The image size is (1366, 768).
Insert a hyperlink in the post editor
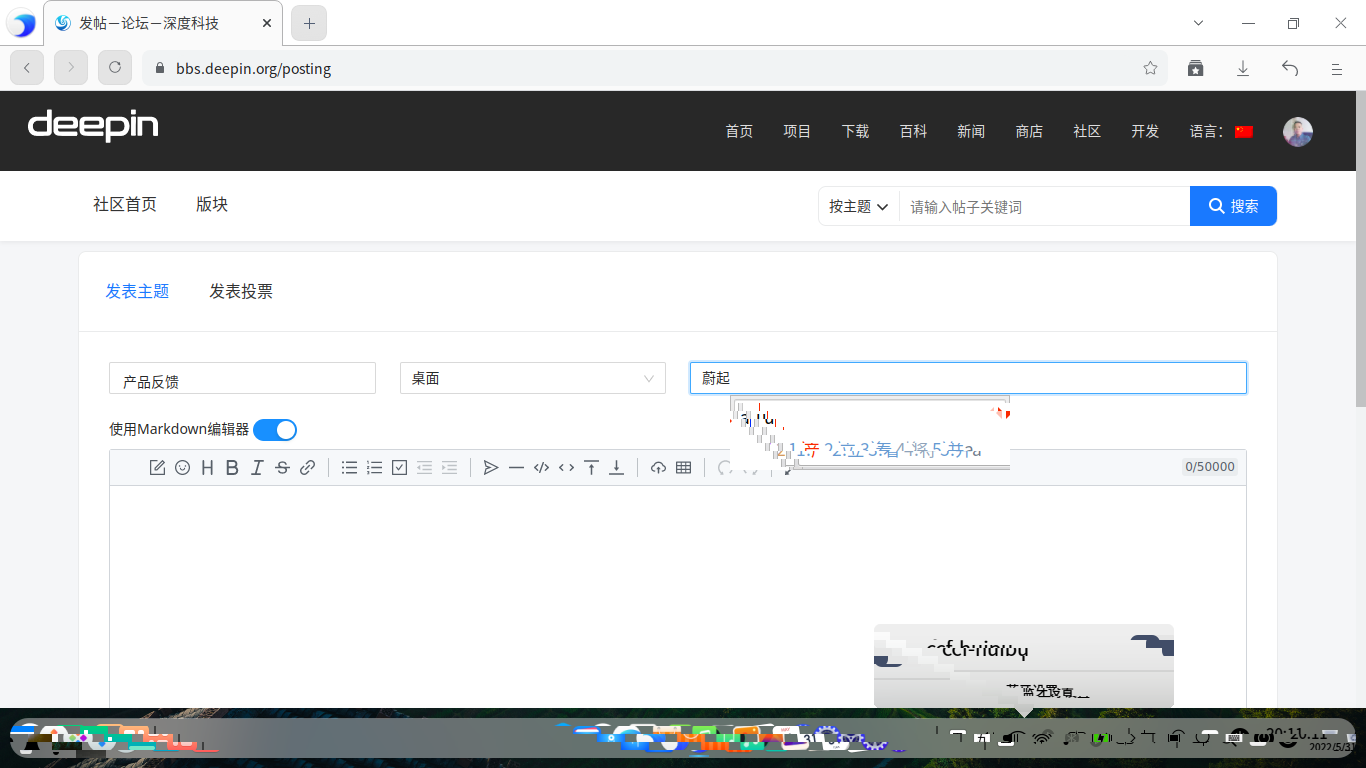pos(307,467)
